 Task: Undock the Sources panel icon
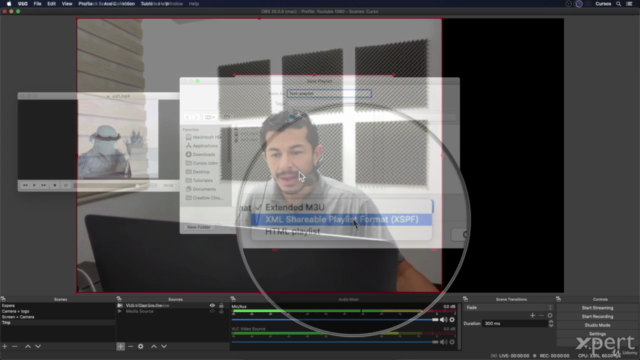(119, 299)
